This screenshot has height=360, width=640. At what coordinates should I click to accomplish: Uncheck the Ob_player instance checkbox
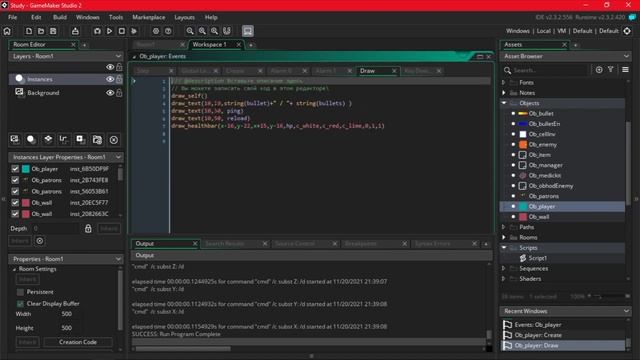[x=15, y=169]
